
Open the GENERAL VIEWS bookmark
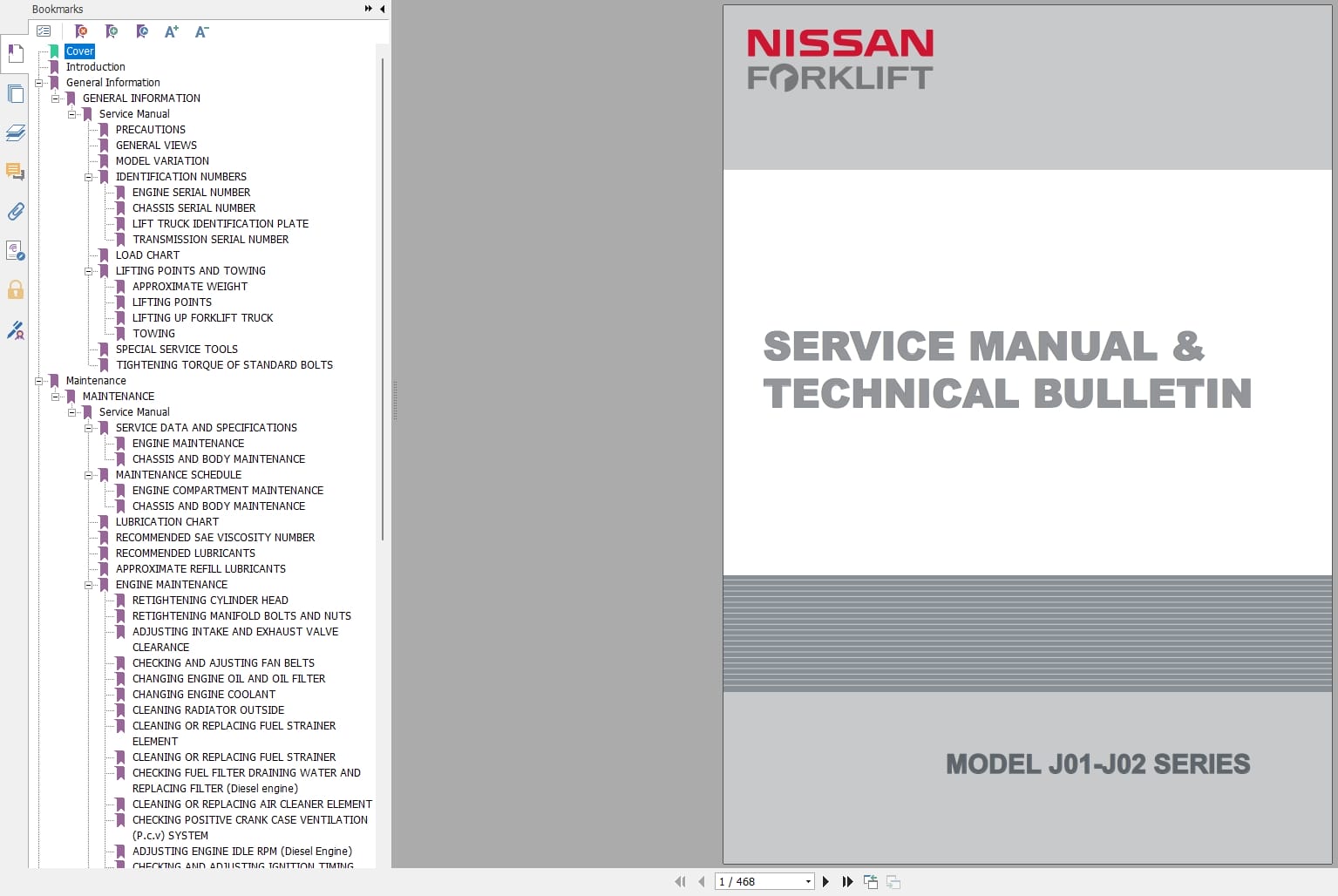tap(156, 146)
